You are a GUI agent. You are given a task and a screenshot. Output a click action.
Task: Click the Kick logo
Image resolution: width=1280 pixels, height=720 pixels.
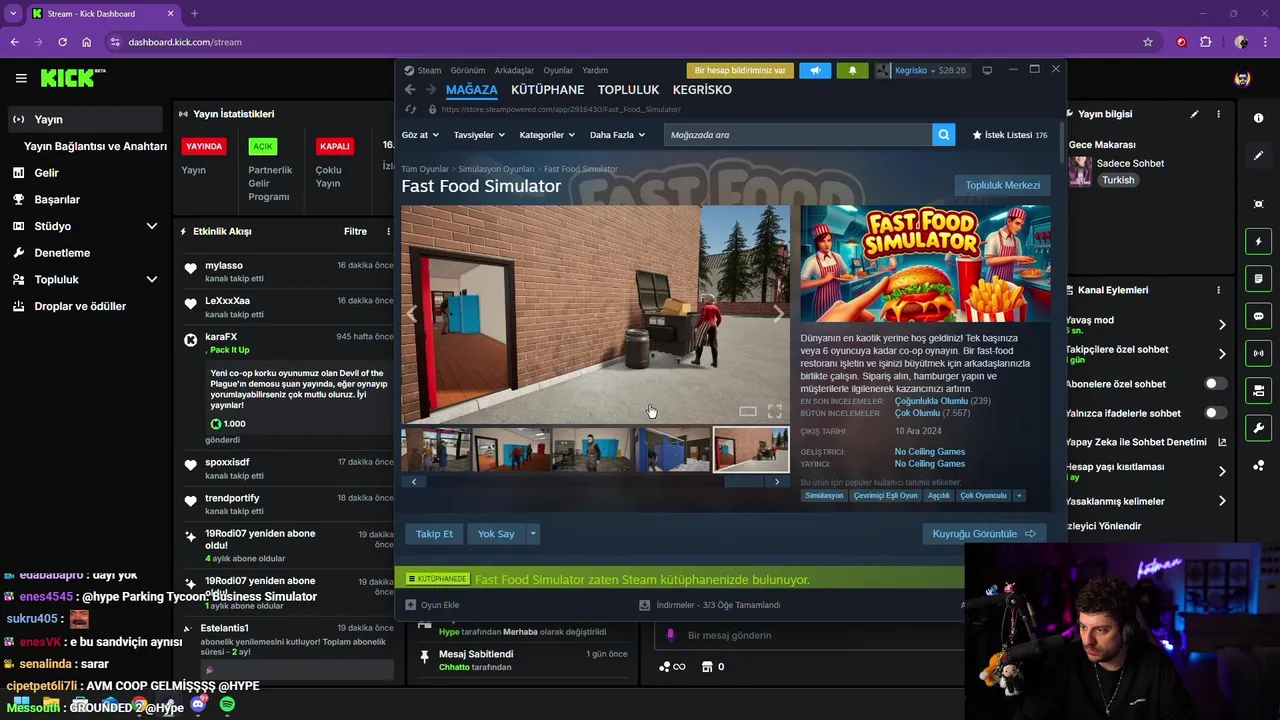click(x=73, y=78)
